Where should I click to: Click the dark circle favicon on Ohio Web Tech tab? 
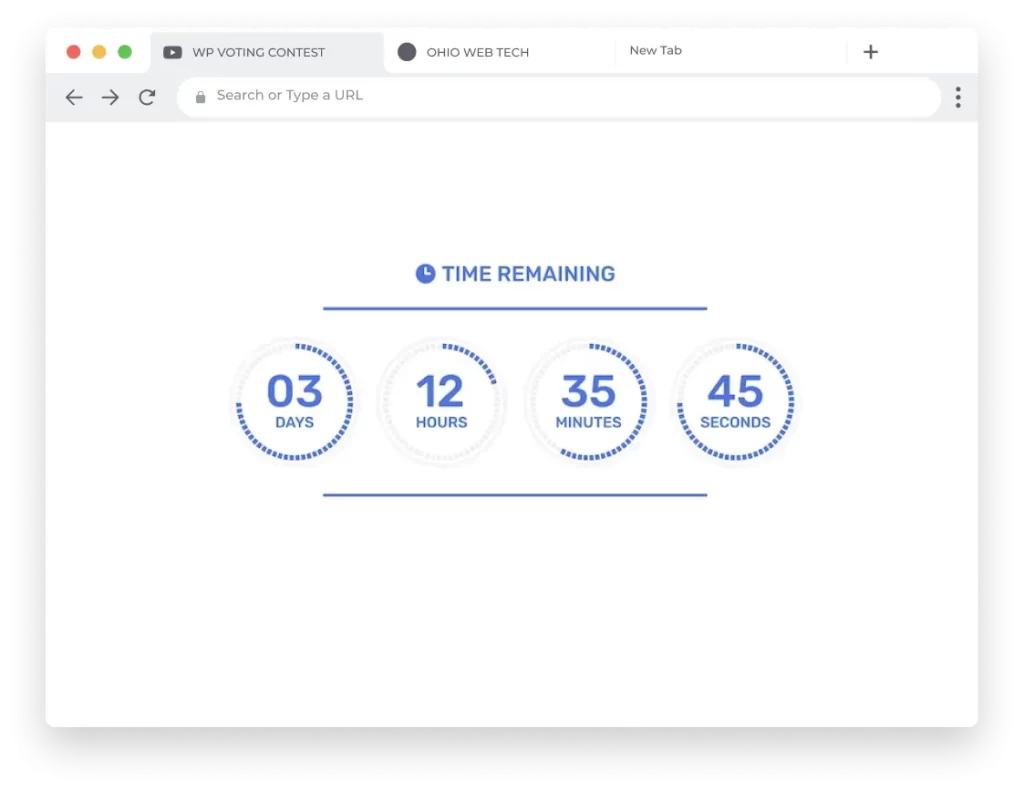pos(407,52)
